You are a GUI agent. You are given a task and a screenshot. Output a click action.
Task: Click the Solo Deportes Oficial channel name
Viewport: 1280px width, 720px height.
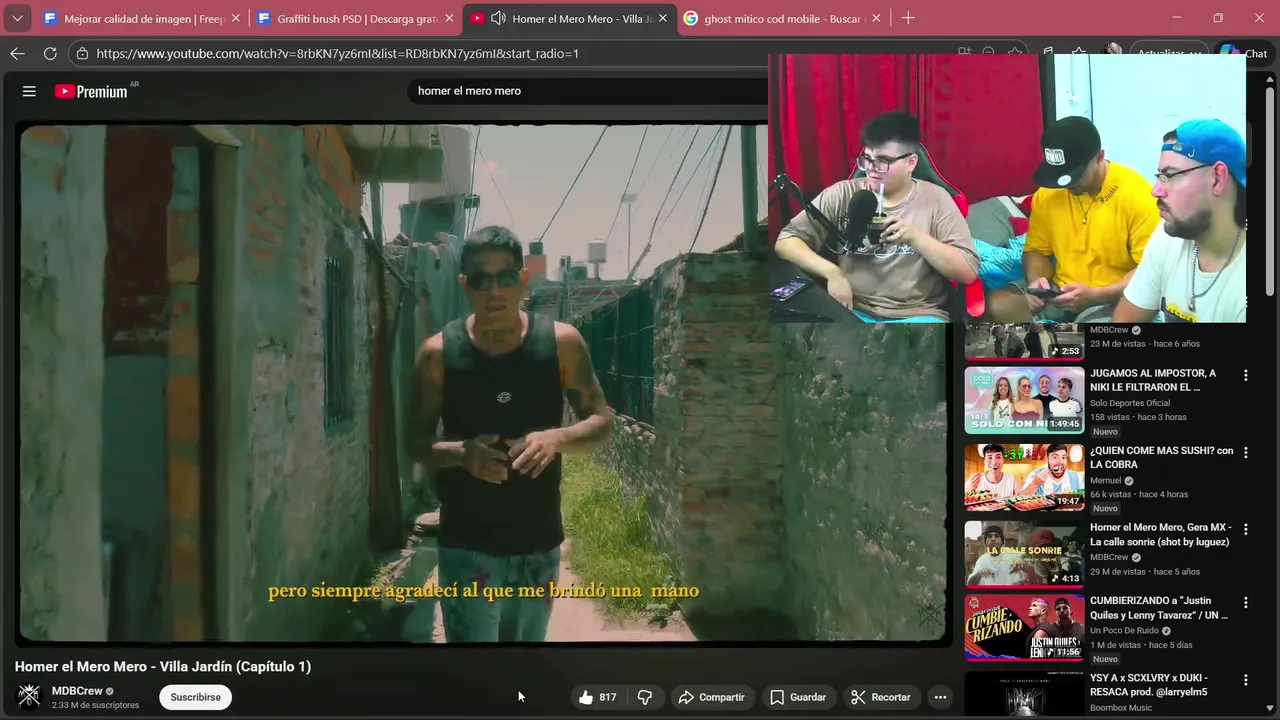tap(1130, 403)
